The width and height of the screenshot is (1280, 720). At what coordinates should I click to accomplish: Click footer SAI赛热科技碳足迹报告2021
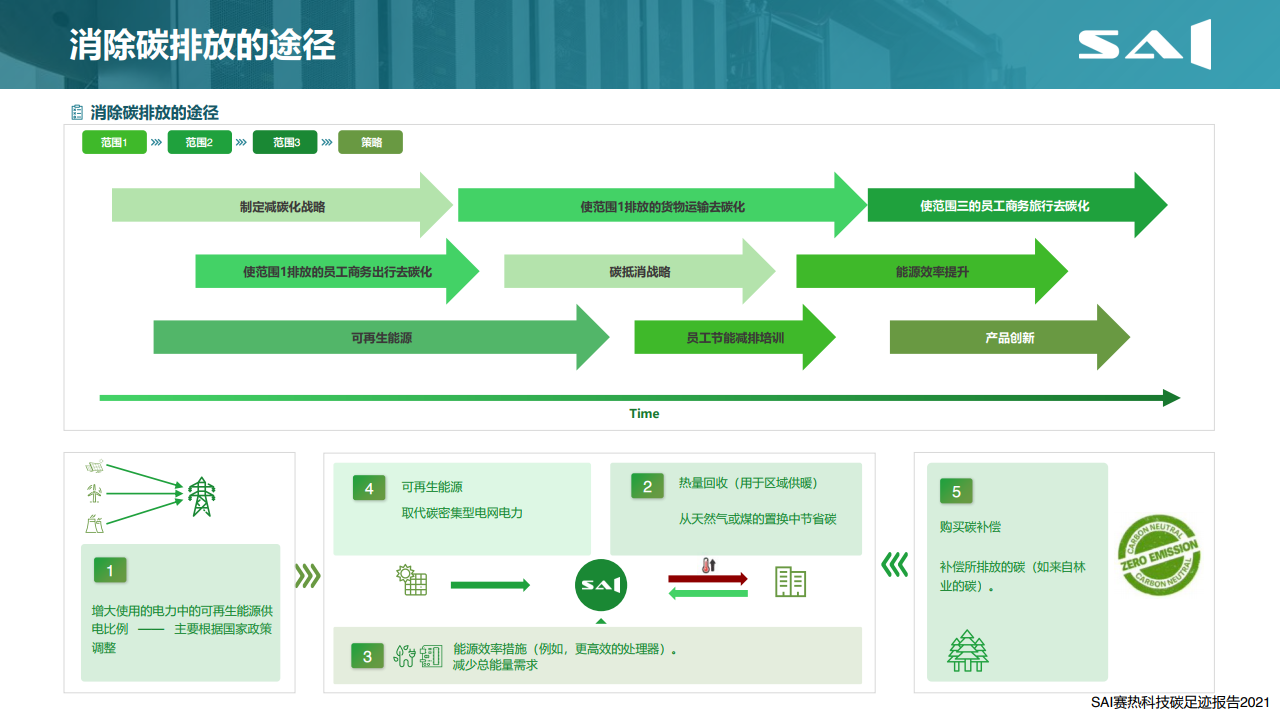[1180, 703]
